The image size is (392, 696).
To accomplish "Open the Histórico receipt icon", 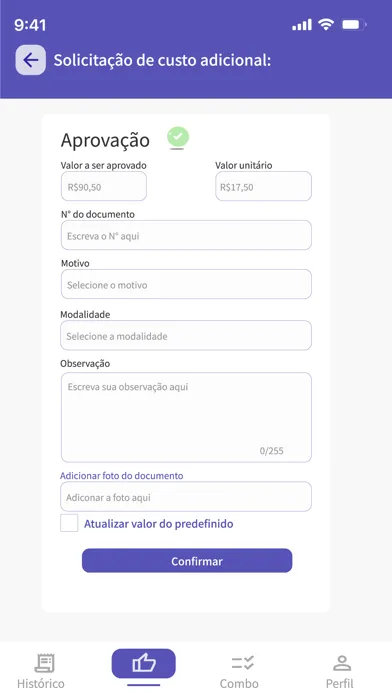I will click(x=44, y=663).
